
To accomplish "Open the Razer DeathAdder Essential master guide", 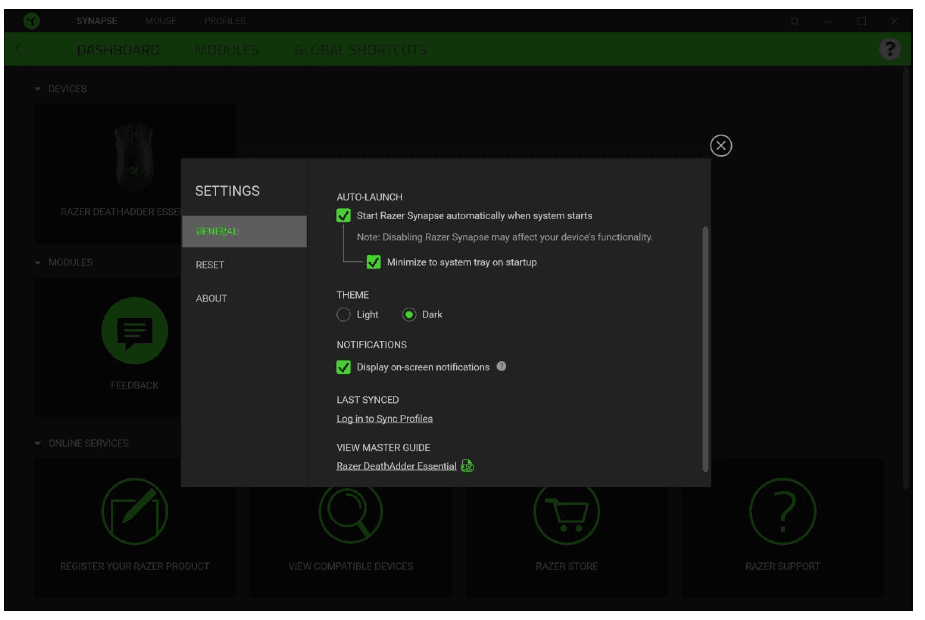I will [x=394, y=466].
